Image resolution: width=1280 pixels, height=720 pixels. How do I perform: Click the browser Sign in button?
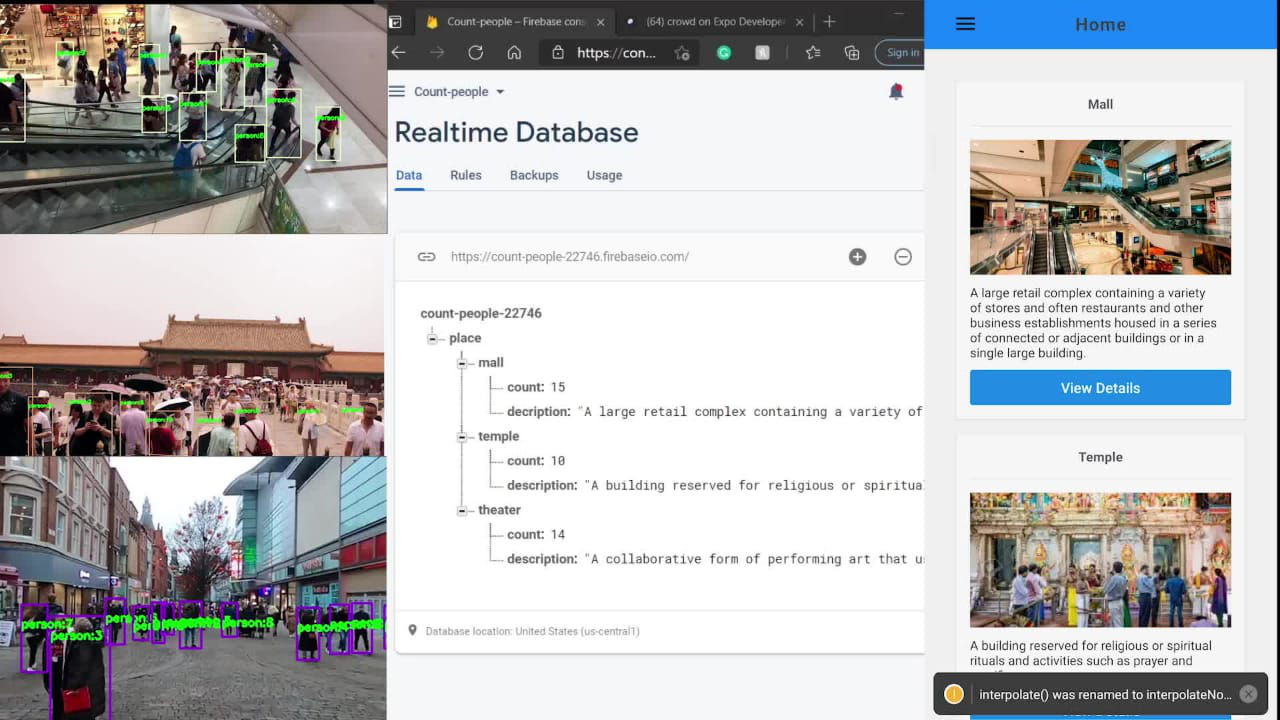902,53
